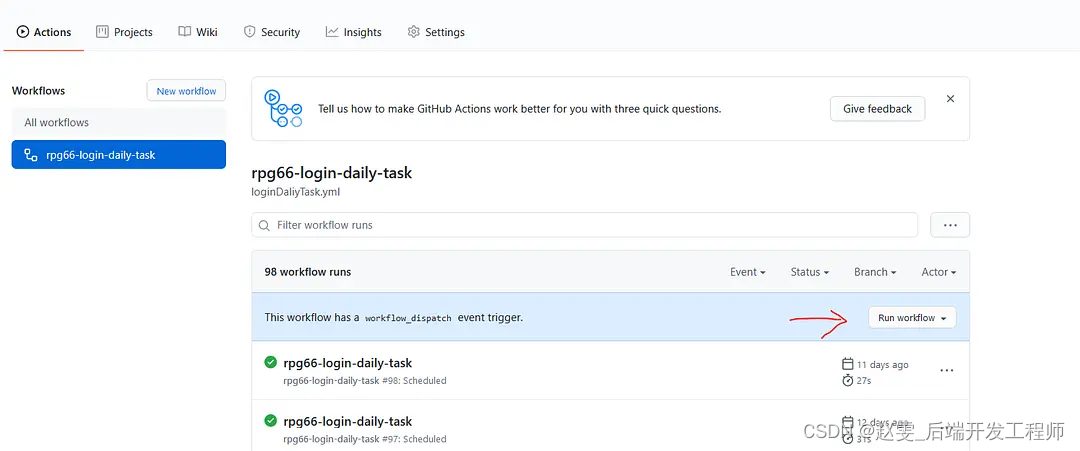The width and height of the screenshot is (1080, 451).
Task: Open run #97 rpg66-login-daily-task title
Action: 348,421
